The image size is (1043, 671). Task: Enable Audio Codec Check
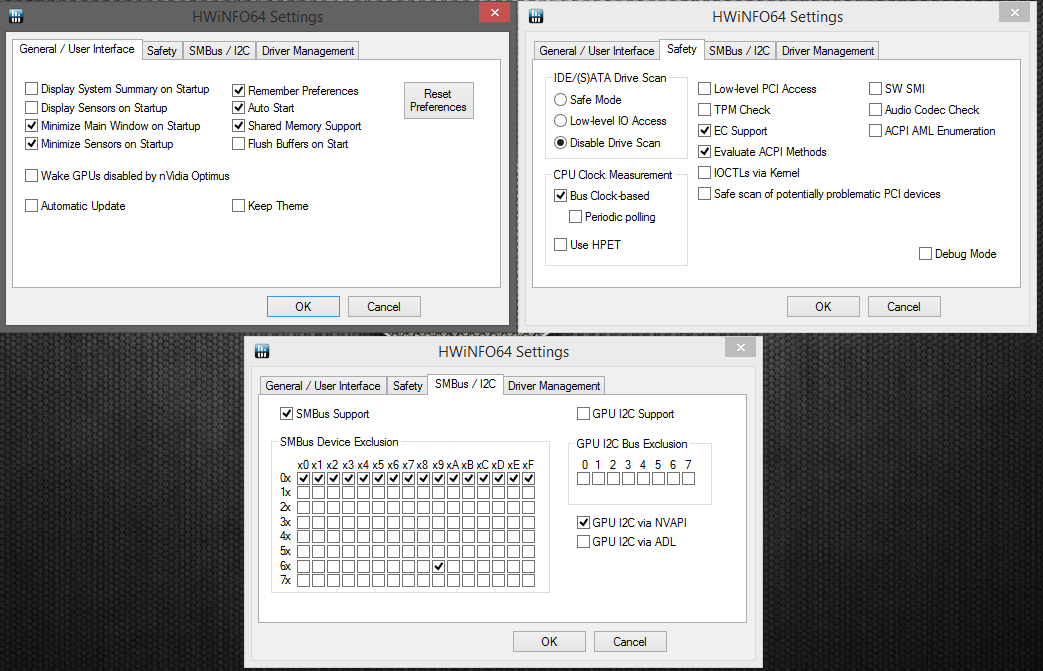pyautogui.click(x=924, y=110)
